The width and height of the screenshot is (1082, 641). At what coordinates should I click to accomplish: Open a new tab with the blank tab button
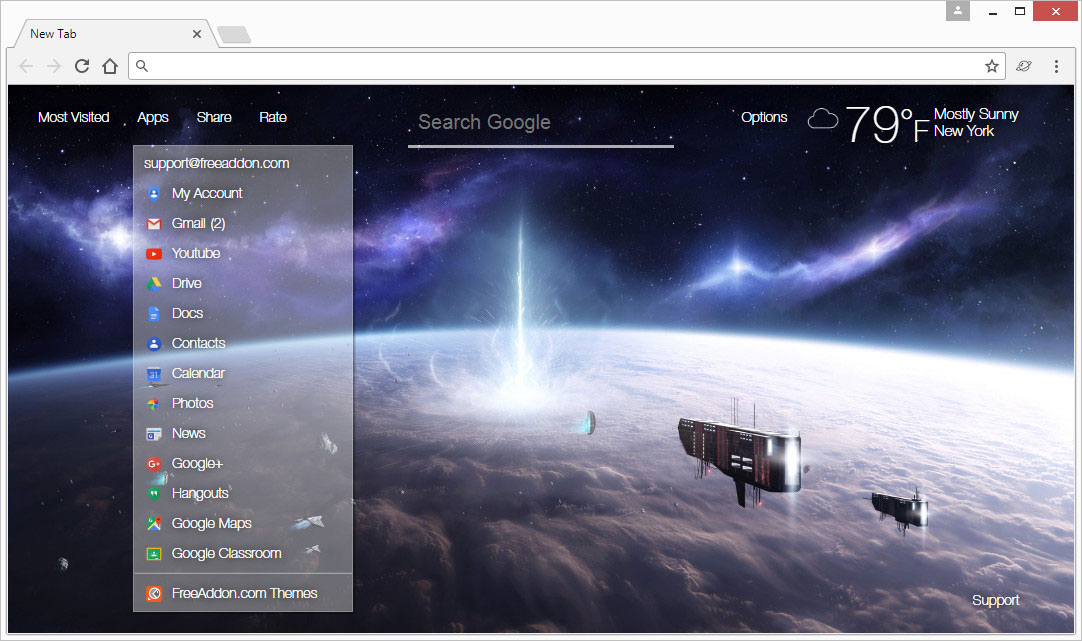pos(234,34)
